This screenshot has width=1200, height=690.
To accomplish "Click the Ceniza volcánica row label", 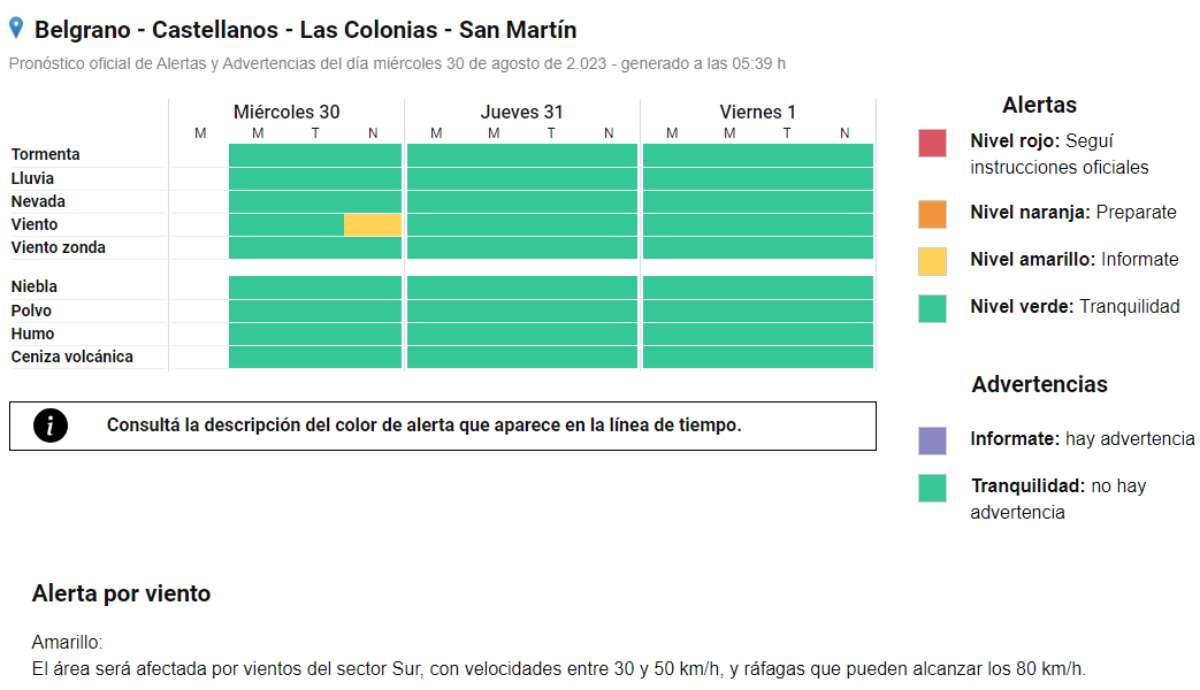I will point(72,357).
